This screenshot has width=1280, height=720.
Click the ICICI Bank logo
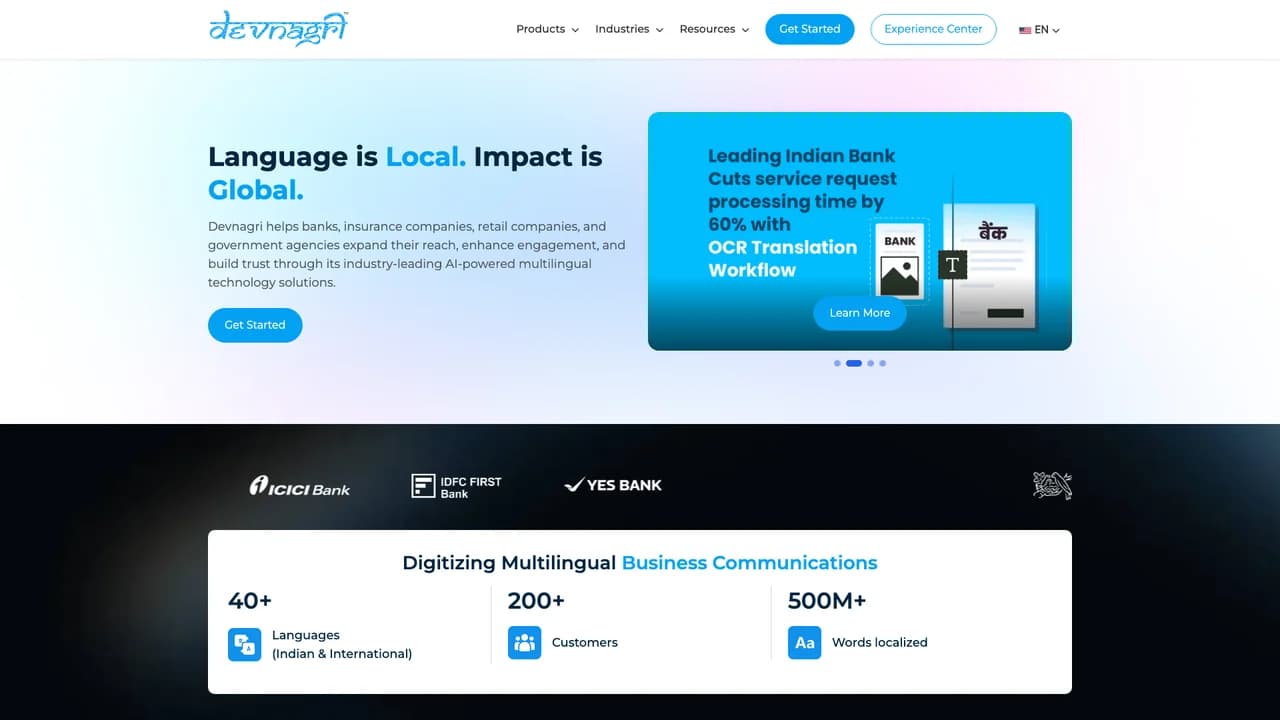300,486
